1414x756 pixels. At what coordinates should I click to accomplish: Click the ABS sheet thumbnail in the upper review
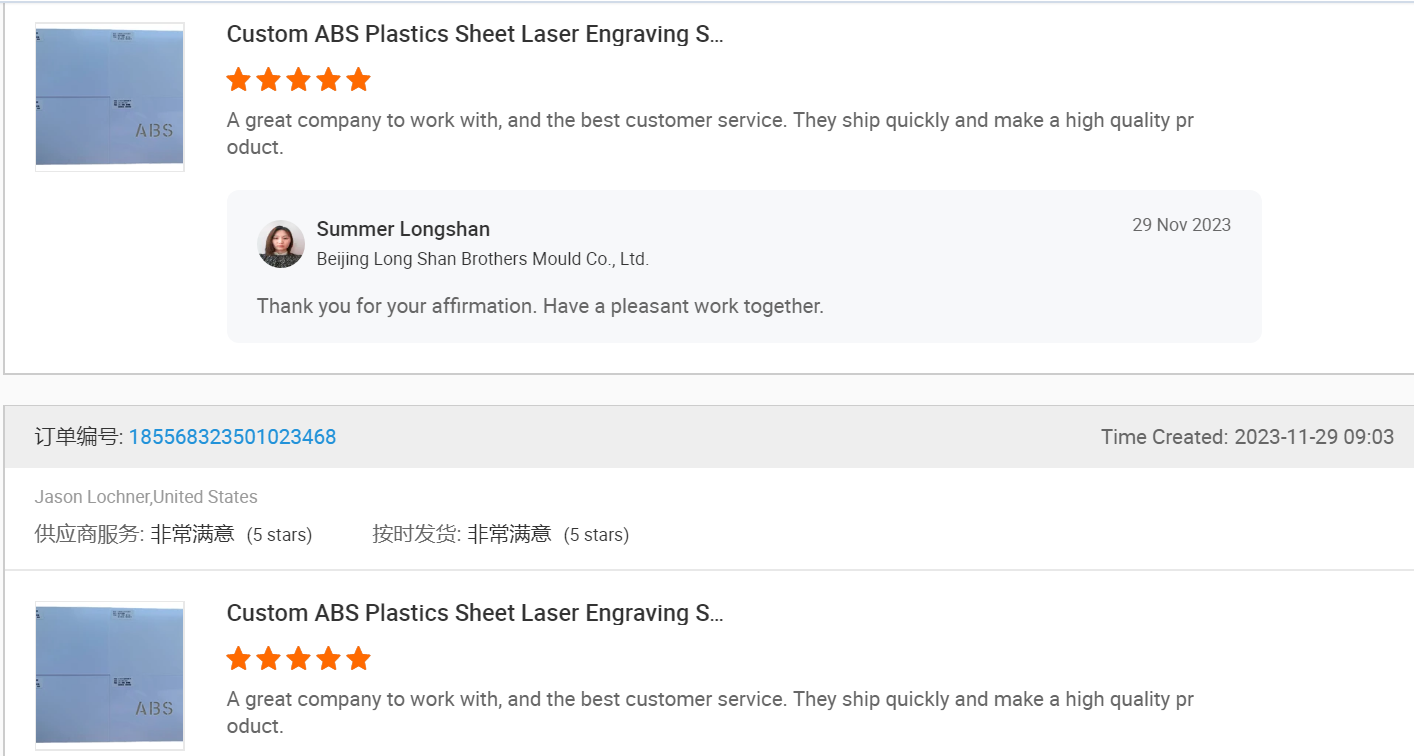click(x=110, y=97)
